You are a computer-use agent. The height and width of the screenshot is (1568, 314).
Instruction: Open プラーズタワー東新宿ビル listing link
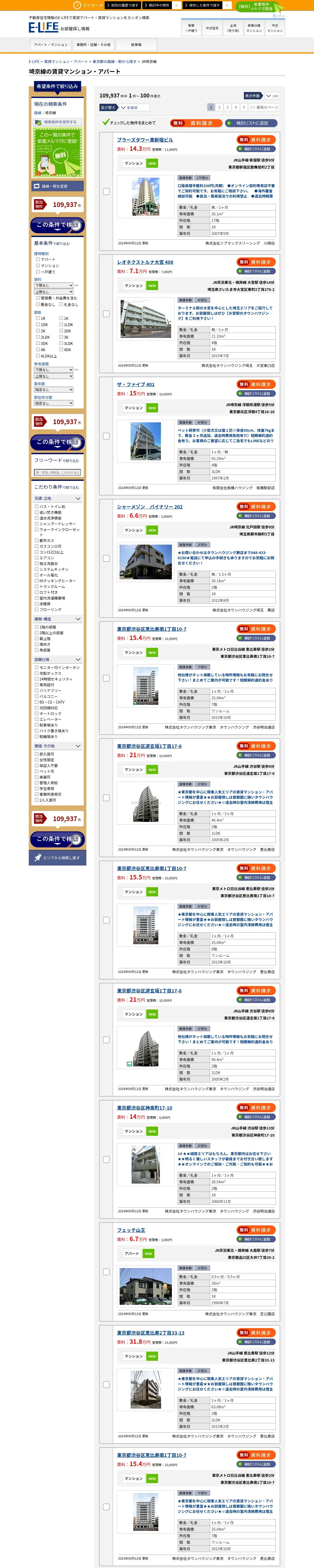pos(145,140)
